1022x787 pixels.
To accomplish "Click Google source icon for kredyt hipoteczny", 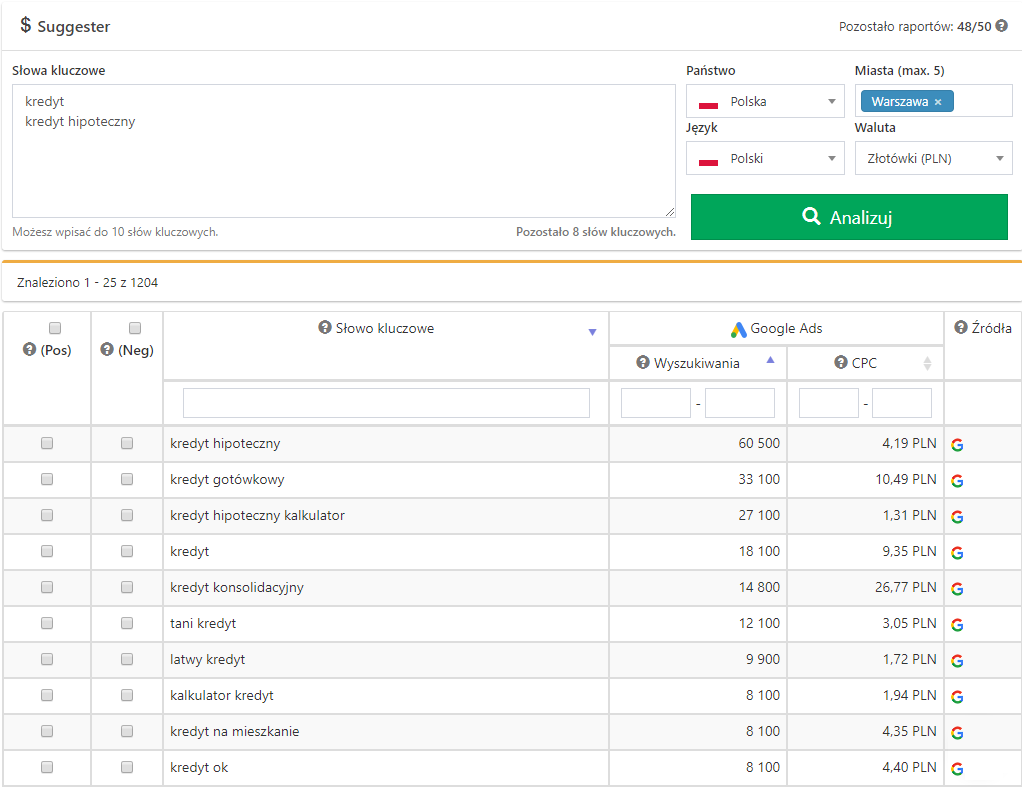I will click(x=957, y=445).
